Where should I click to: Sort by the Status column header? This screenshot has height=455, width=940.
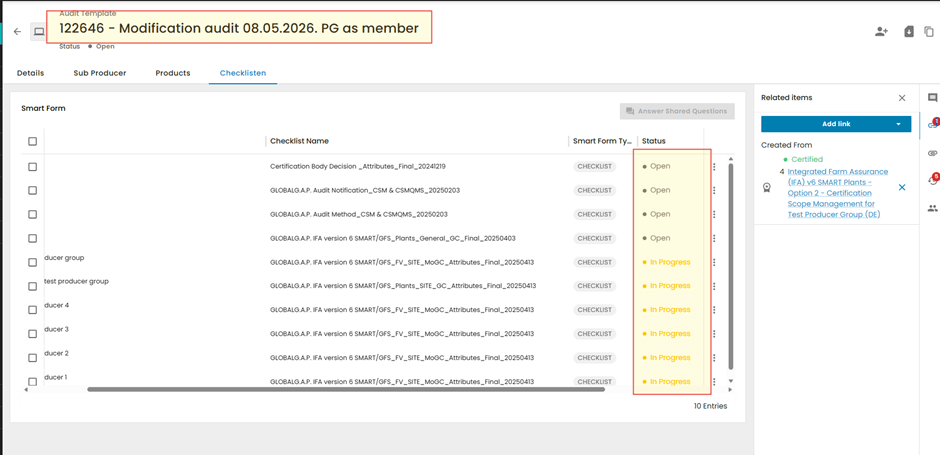[653, 141]
